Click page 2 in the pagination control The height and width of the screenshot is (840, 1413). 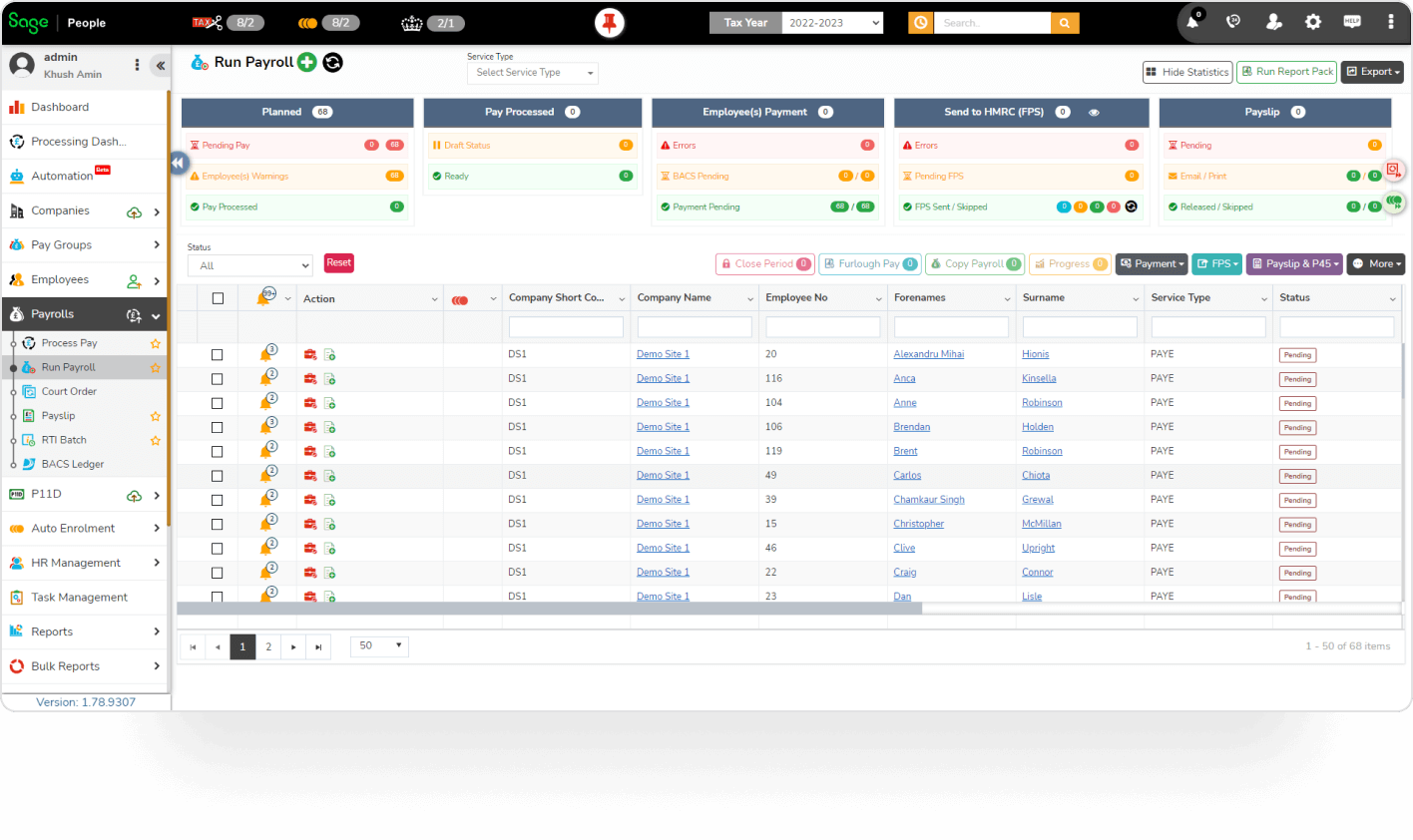pyautogui.click(x=267, y=646)
